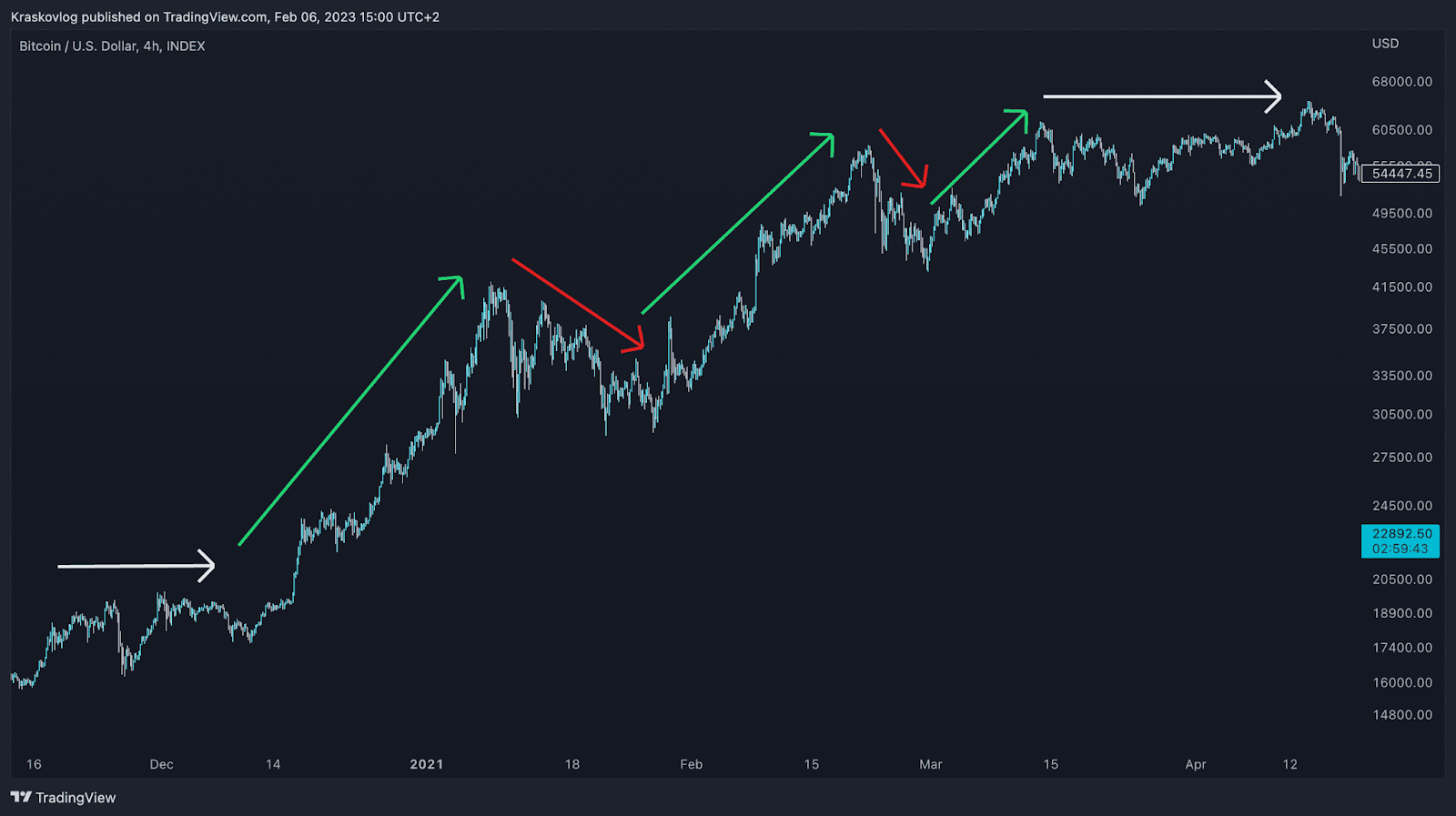1456x816 pixels.
Task: Click the 'Mar' date axis label
Action: 930,764
